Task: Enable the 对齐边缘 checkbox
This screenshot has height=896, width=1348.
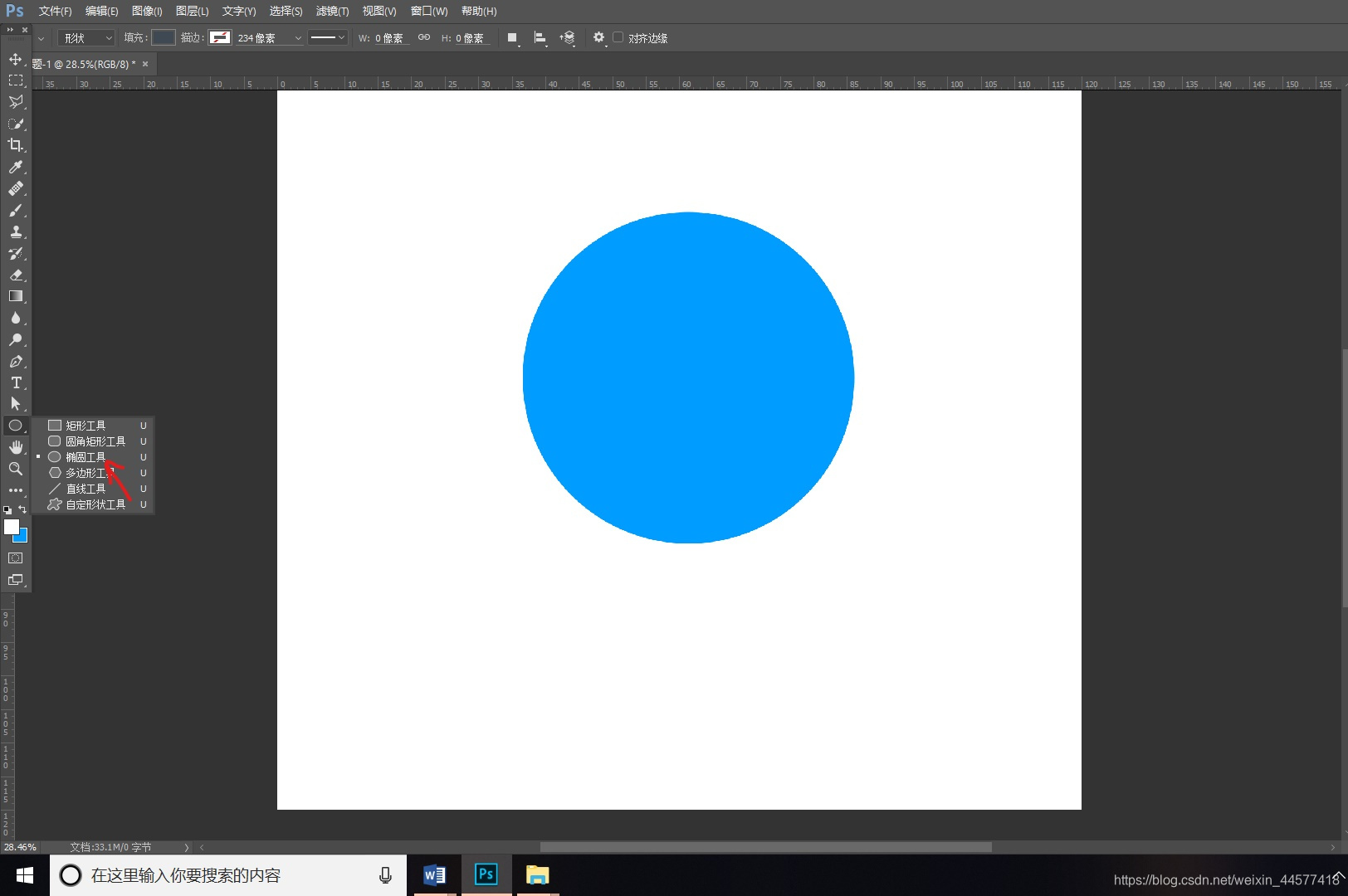Action: 618,37
